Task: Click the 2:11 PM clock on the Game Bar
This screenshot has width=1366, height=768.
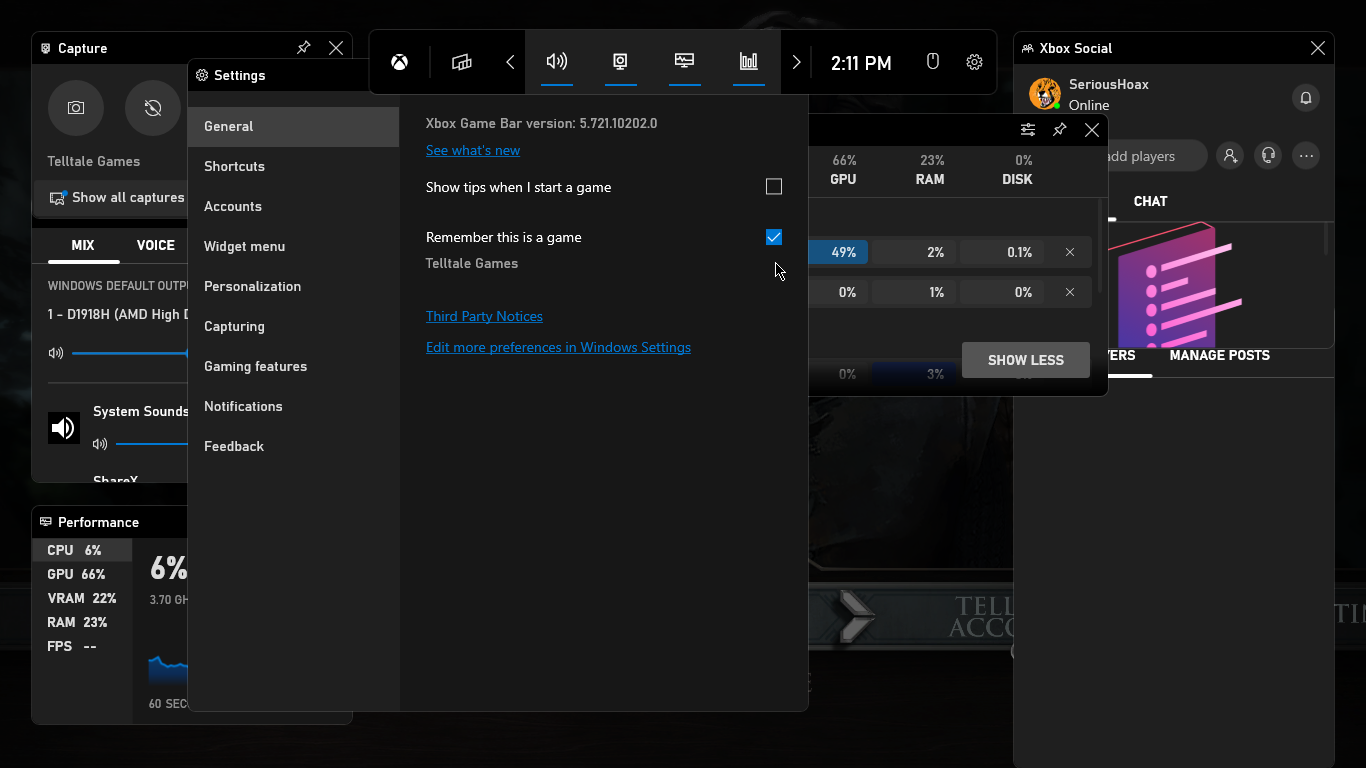Action: click(861, 63)
